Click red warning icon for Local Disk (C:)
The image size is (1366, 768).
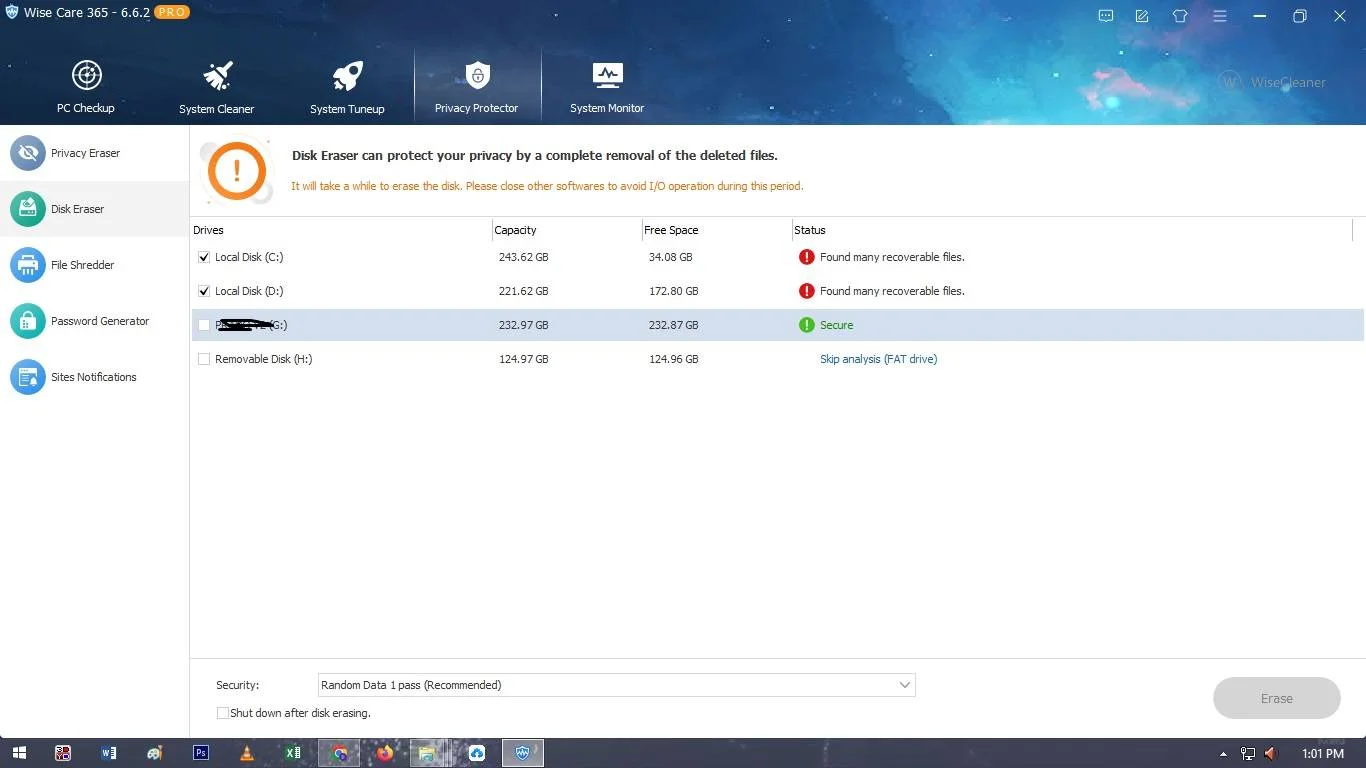[807, 257]
